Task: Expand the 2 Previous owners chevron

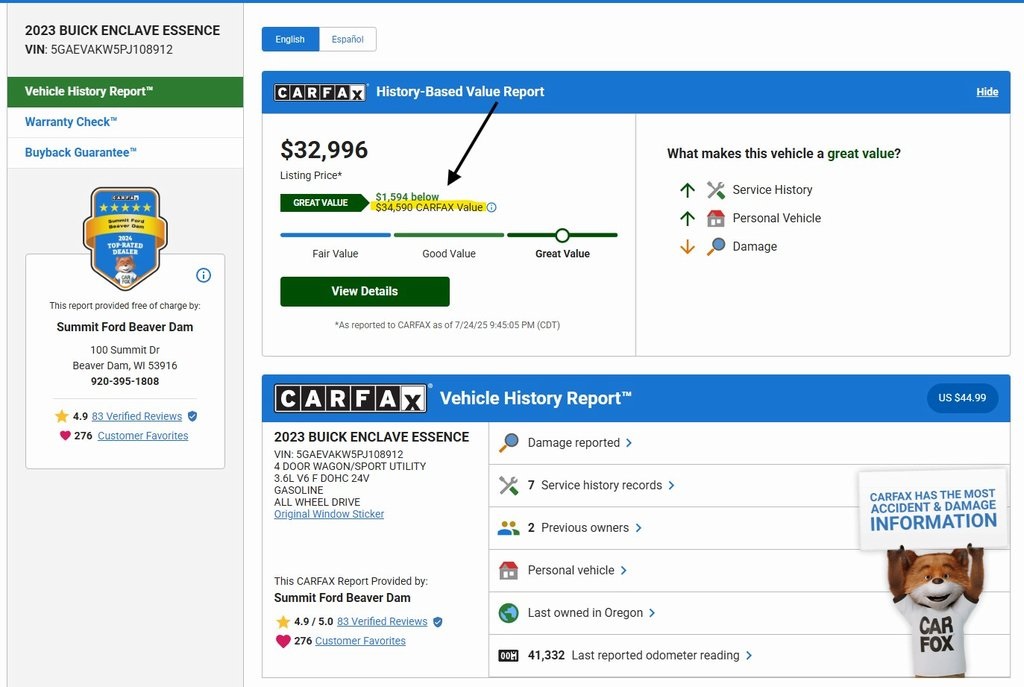Action: click(x=639, y=528)
